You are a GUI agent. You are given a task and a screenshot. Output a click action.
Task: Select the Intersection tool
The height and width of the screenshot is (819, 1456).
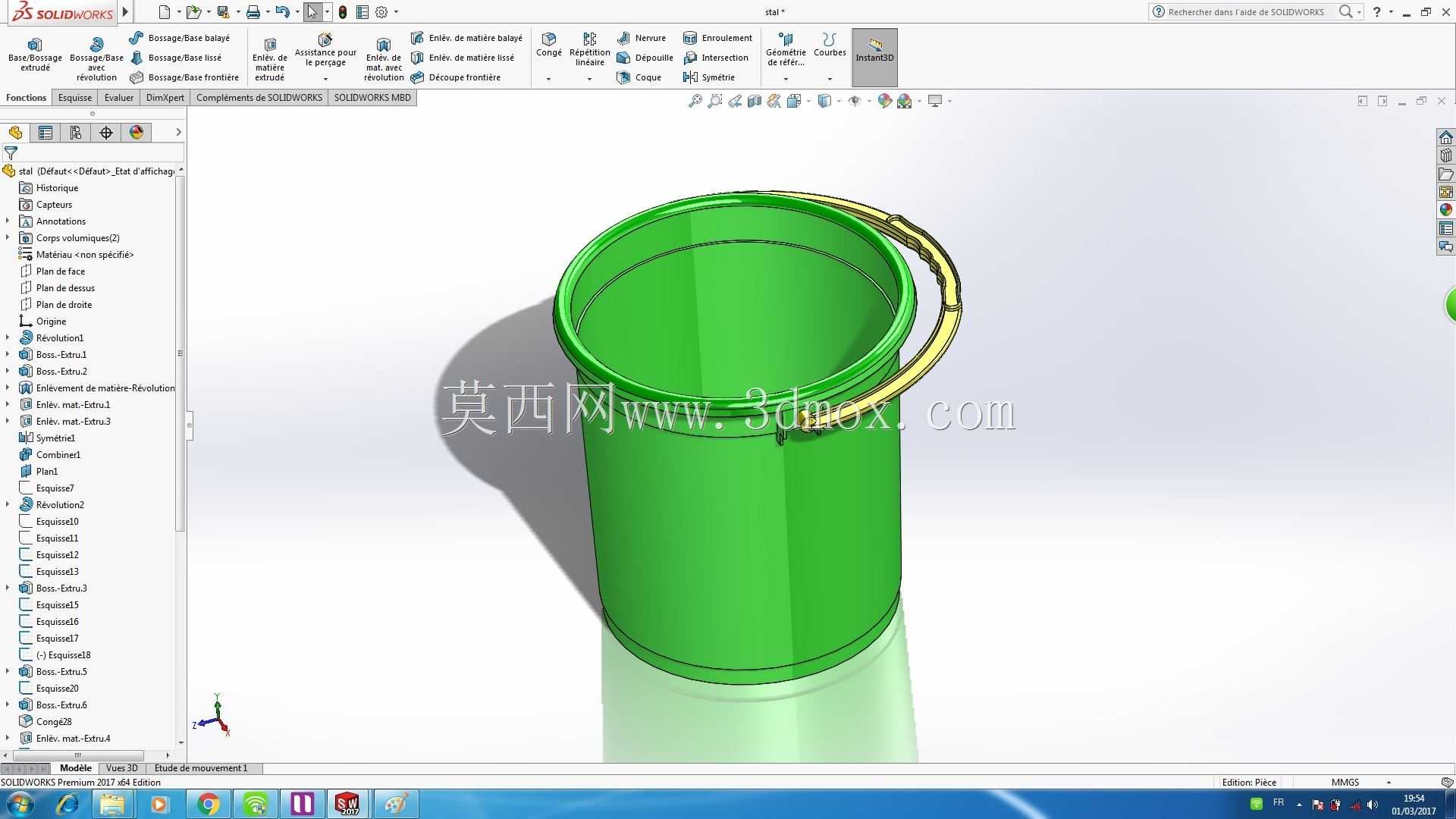click(x=716, y=58)
